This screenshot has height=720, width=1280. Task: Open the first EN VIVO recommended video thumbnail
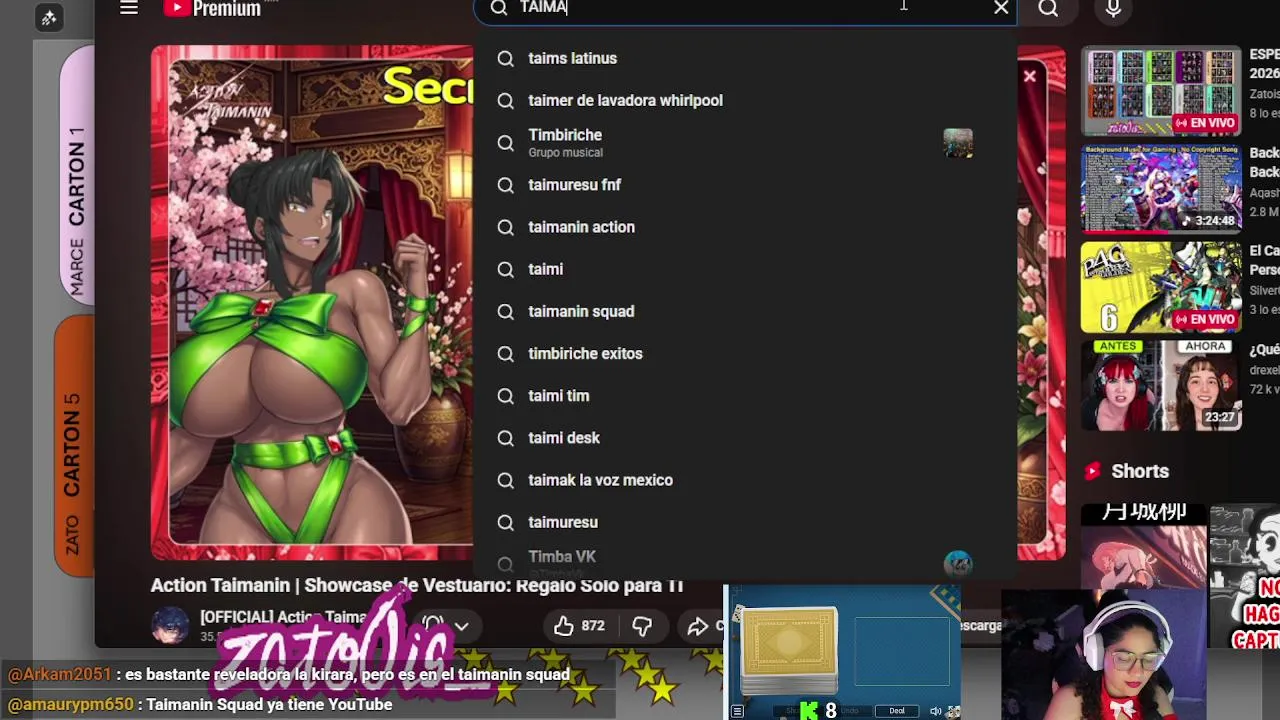click(1161, 91)
